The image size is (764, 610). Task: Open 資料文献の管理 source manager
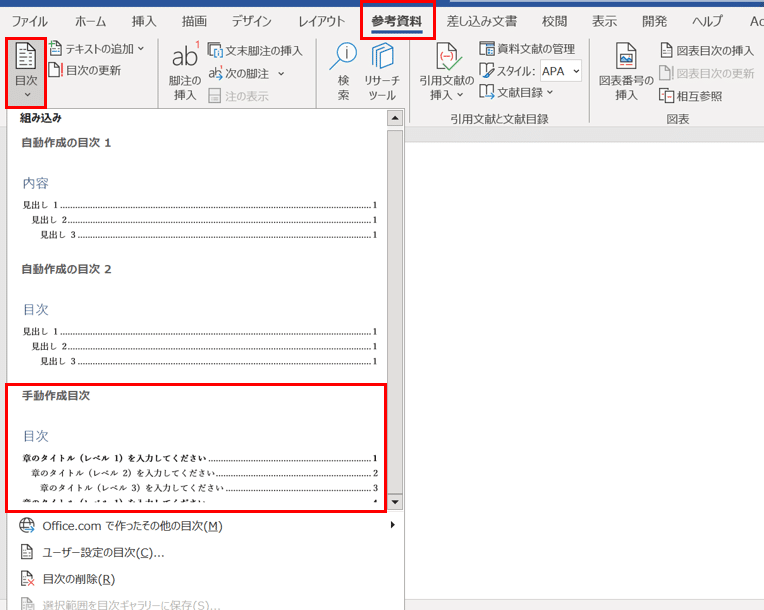pos(527,48)
